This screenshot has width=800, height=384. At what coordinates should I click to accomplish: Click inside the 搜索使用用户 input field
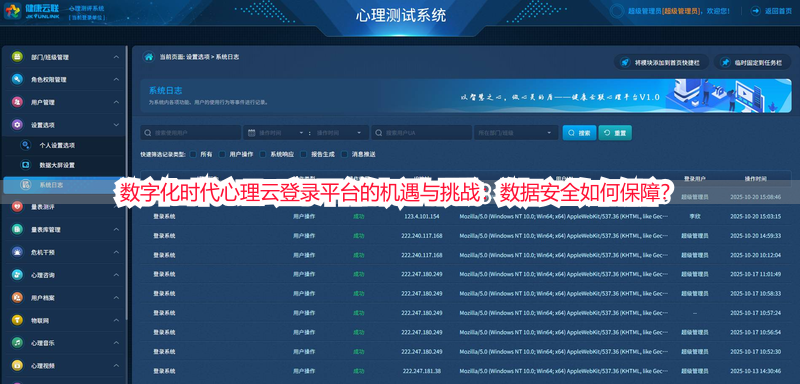click(191, 133)
